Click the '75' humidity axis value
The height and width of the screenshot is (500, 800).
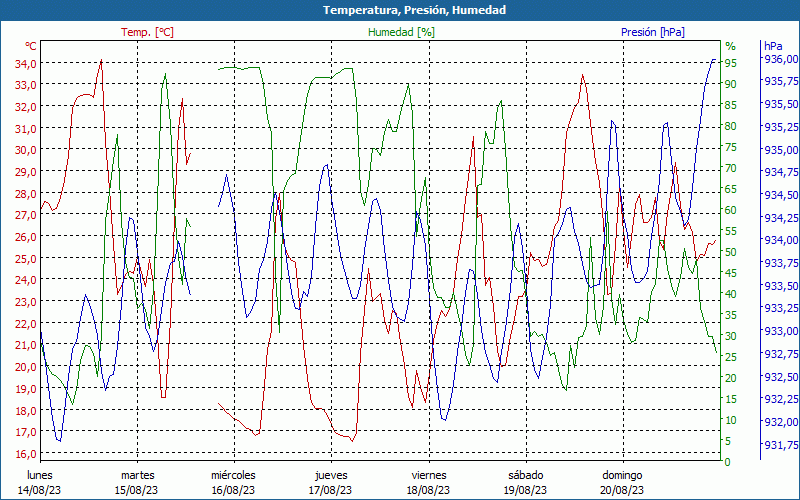coord(731,147)
